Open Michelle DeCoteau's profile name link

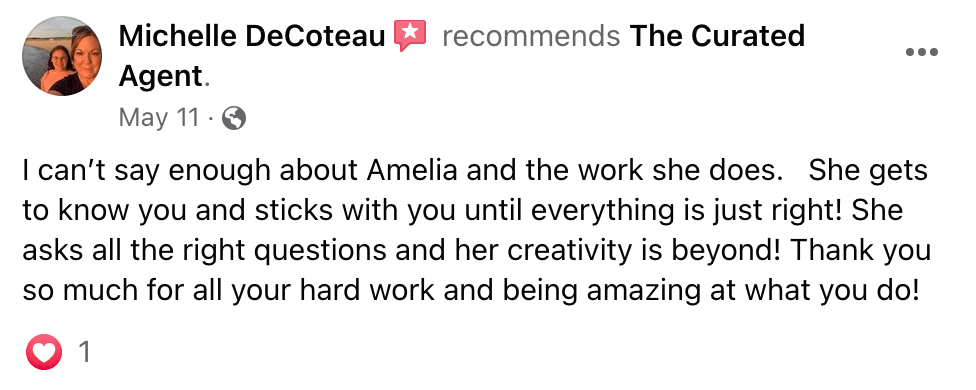[252, 36]
